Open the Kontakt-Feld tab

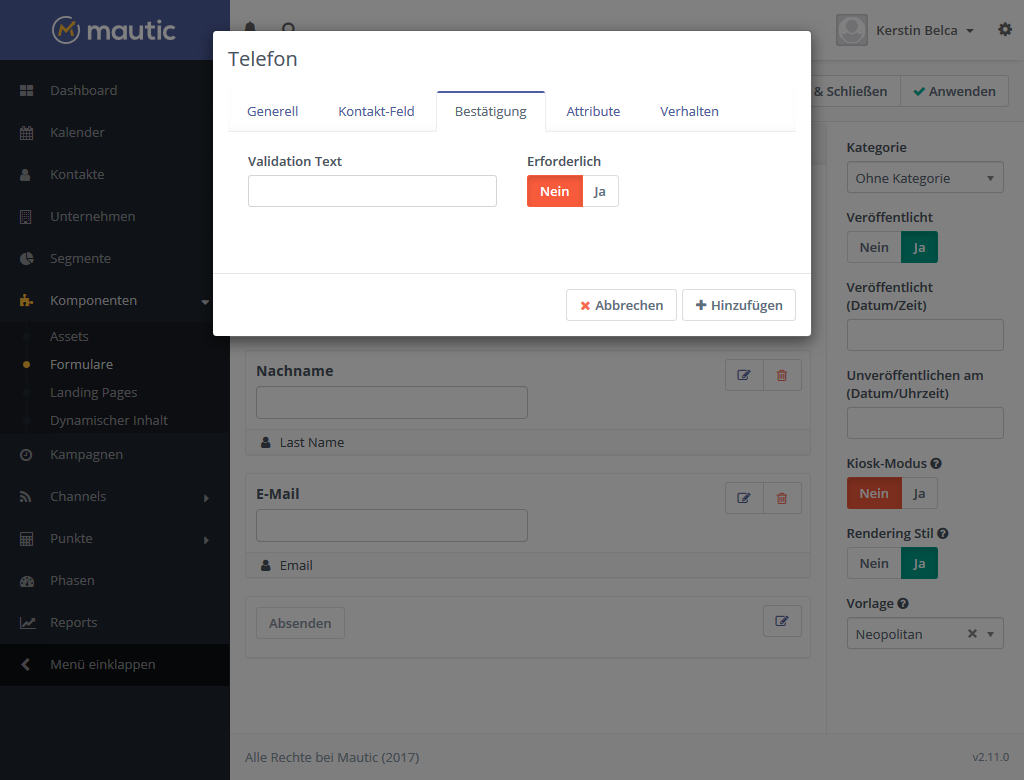click(x=376, y=111)
